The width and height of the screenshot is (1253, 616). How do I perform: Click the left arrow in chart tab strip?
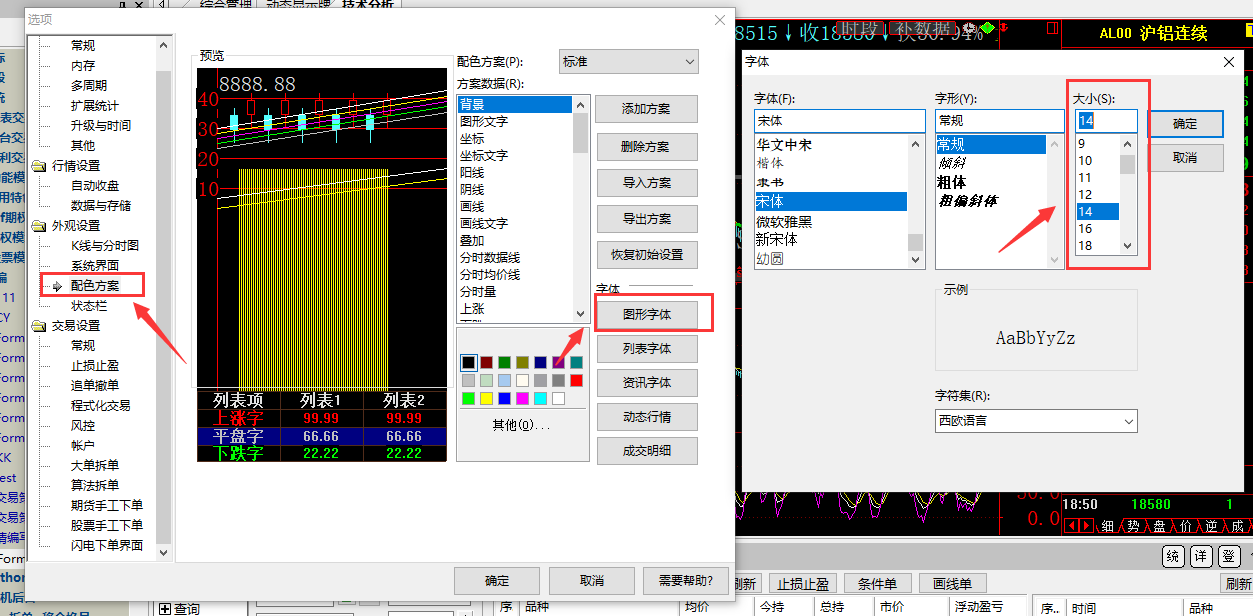coord(1071,525)
